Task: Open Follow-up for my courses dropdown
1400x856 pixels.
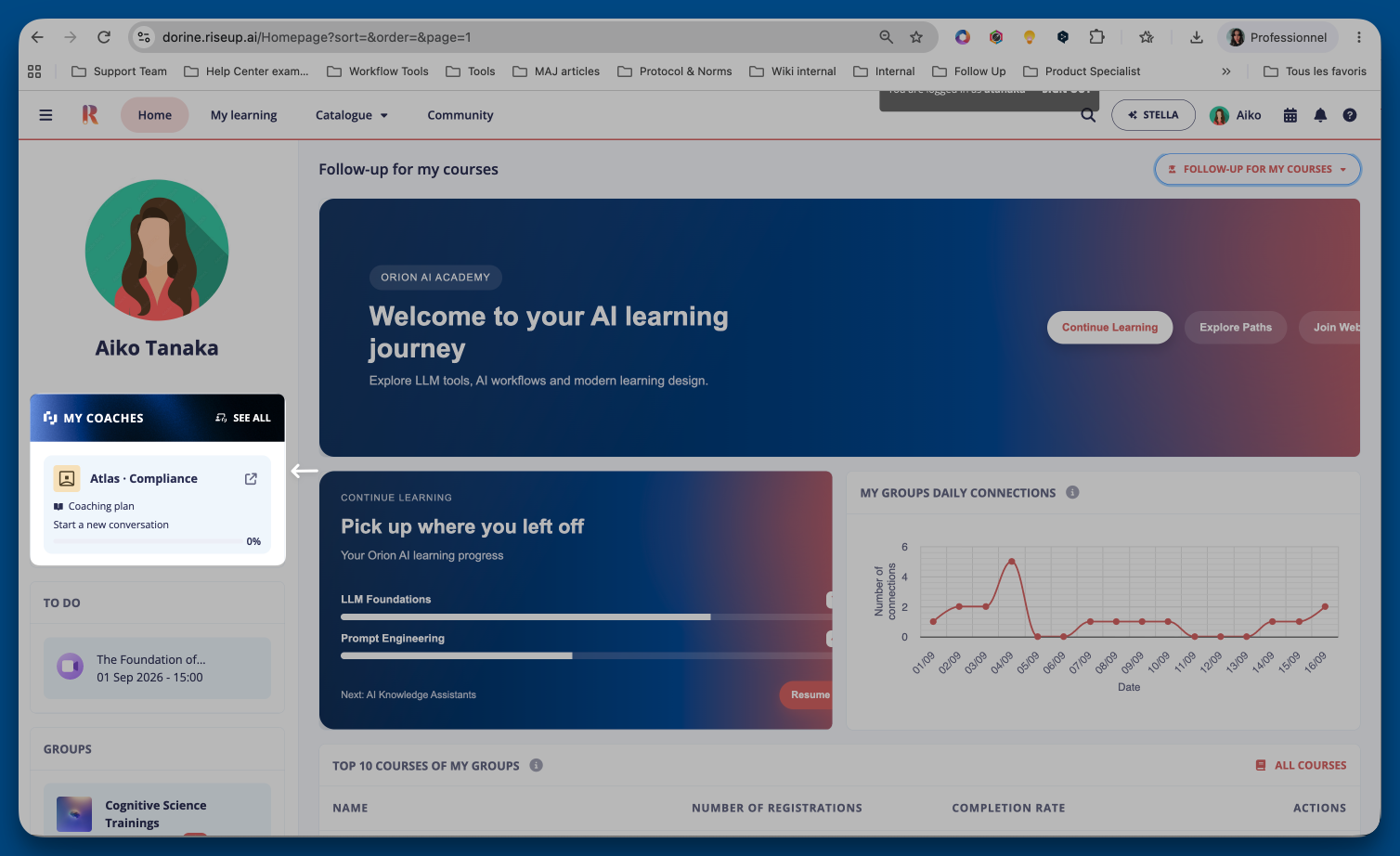Action: [x=1258, y=169]
